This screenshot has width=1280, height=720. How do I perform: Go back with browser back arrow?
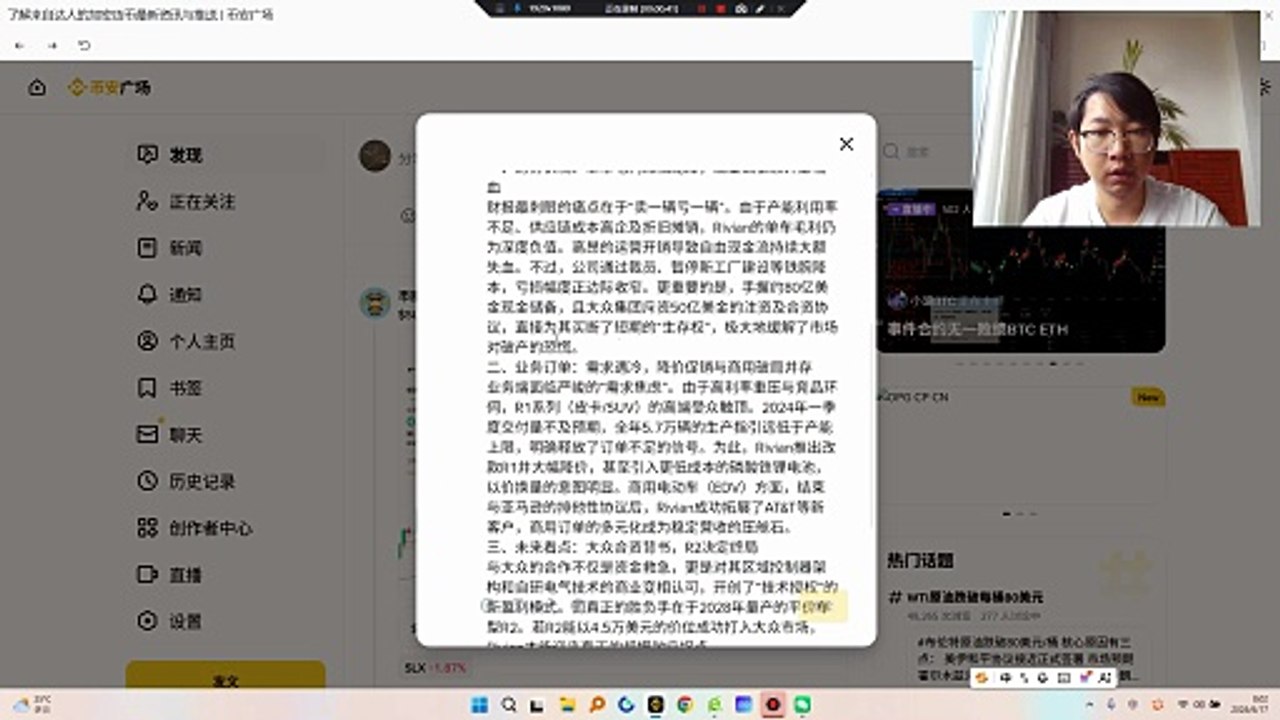point(19,46)
